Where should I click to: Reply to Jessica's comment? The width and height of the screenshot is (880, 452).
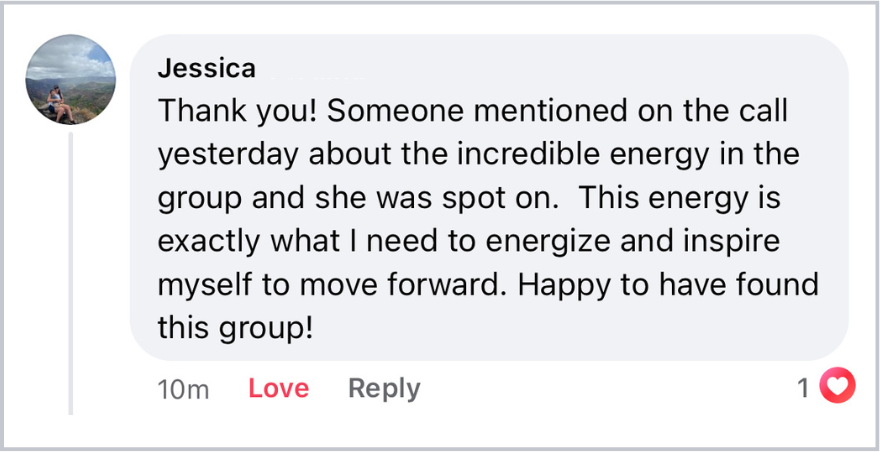tap(384, 388)
